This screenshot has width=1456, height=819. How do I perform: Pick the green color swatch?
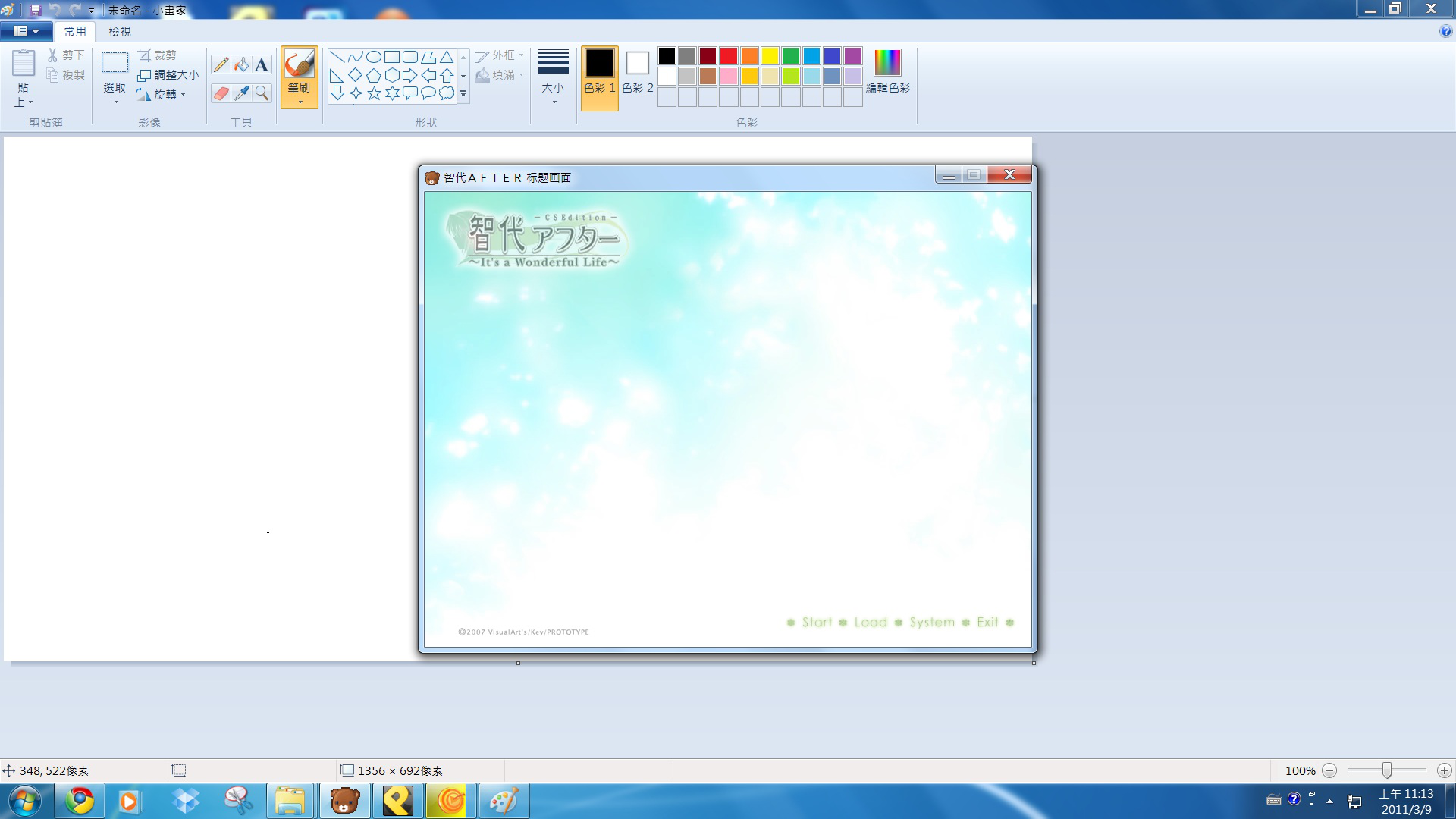791,55
